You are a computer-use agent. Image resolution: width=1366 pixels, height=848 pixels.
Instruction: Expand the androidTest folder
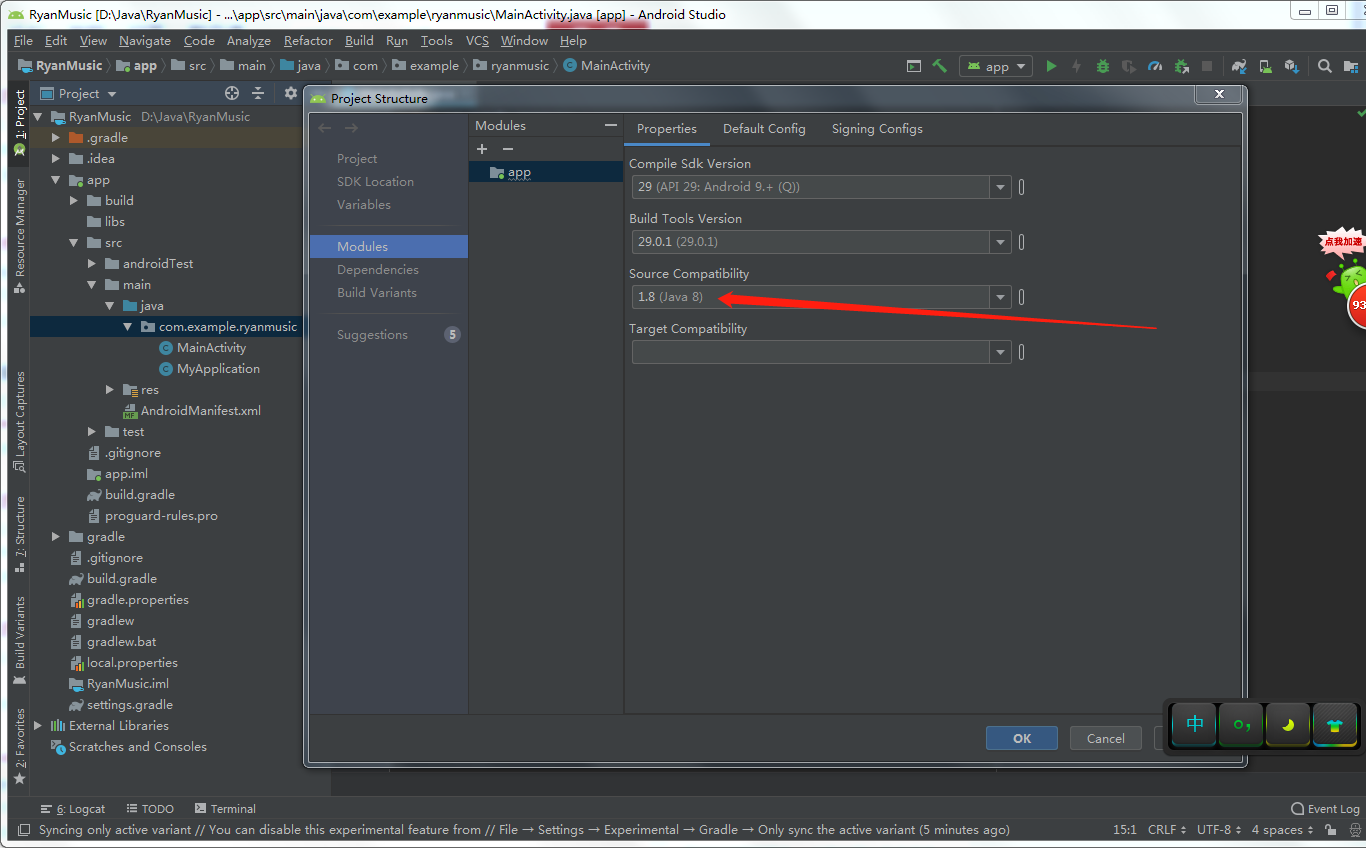click(92, 264)
